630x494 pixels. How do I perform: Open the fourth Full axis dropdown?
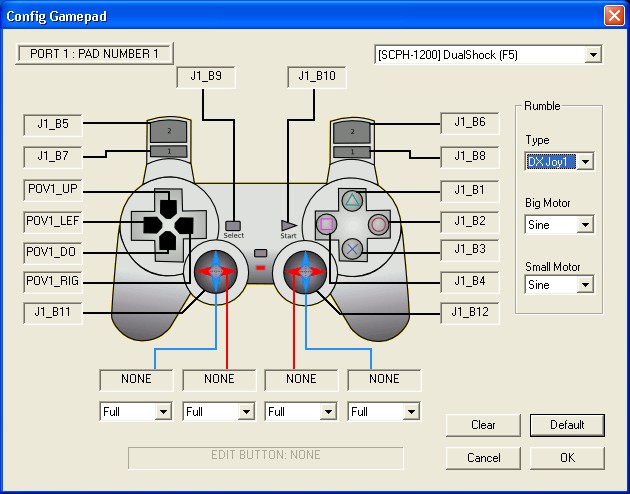(x=411, y=411)
